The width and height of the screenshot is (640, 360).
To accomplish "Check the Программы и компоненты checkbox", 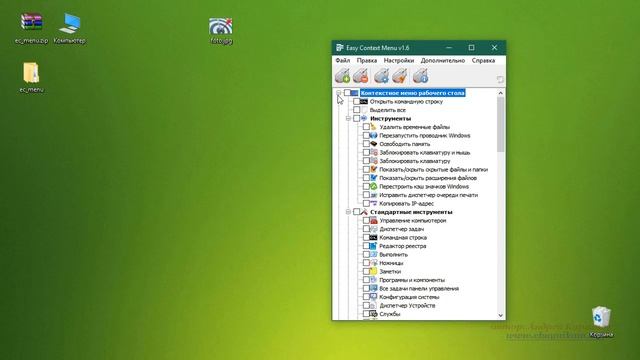I will pos(366,280).
